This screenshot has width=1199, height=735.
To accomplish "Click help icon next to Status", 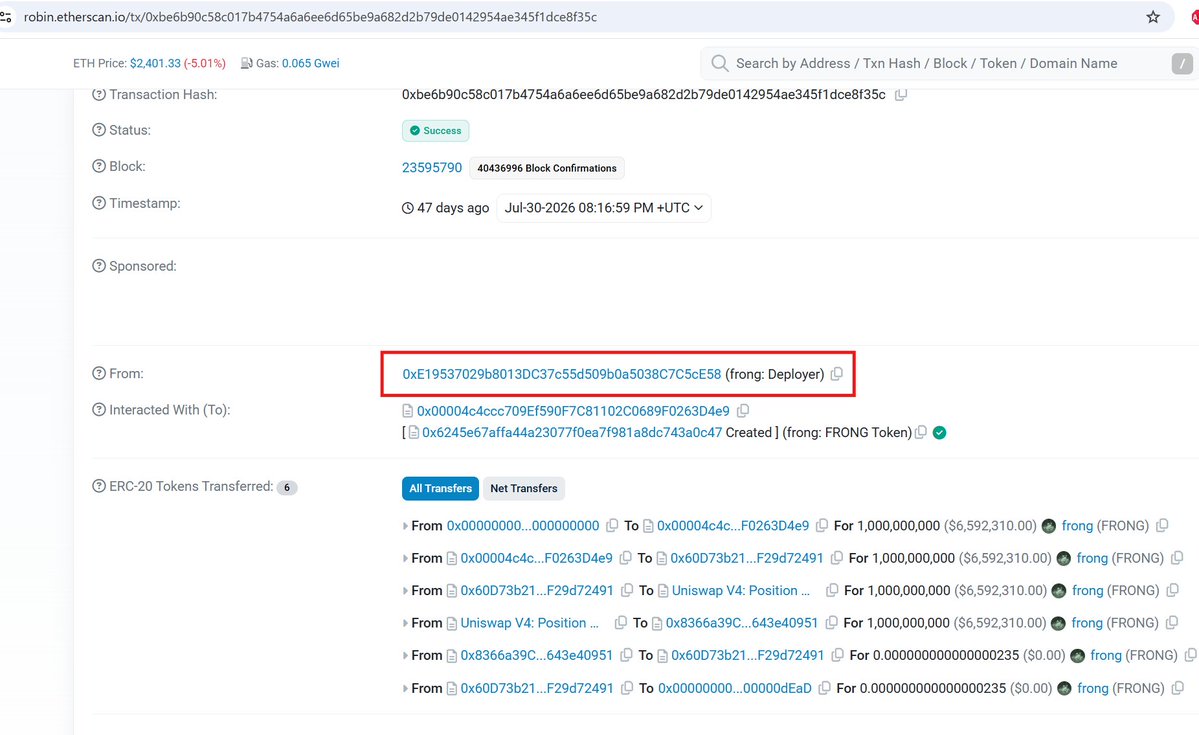I will tap(99, 130).
